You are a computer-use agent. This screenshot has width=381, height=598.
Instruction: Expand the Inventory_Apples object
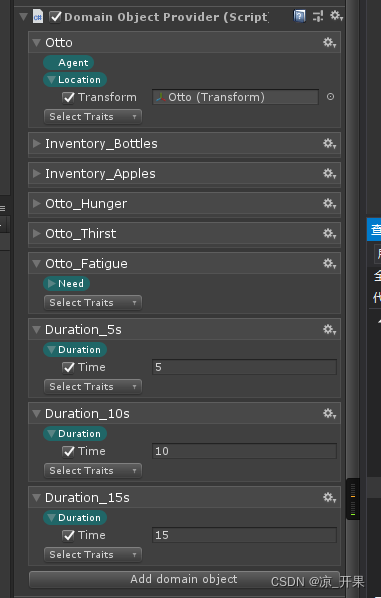37,174
